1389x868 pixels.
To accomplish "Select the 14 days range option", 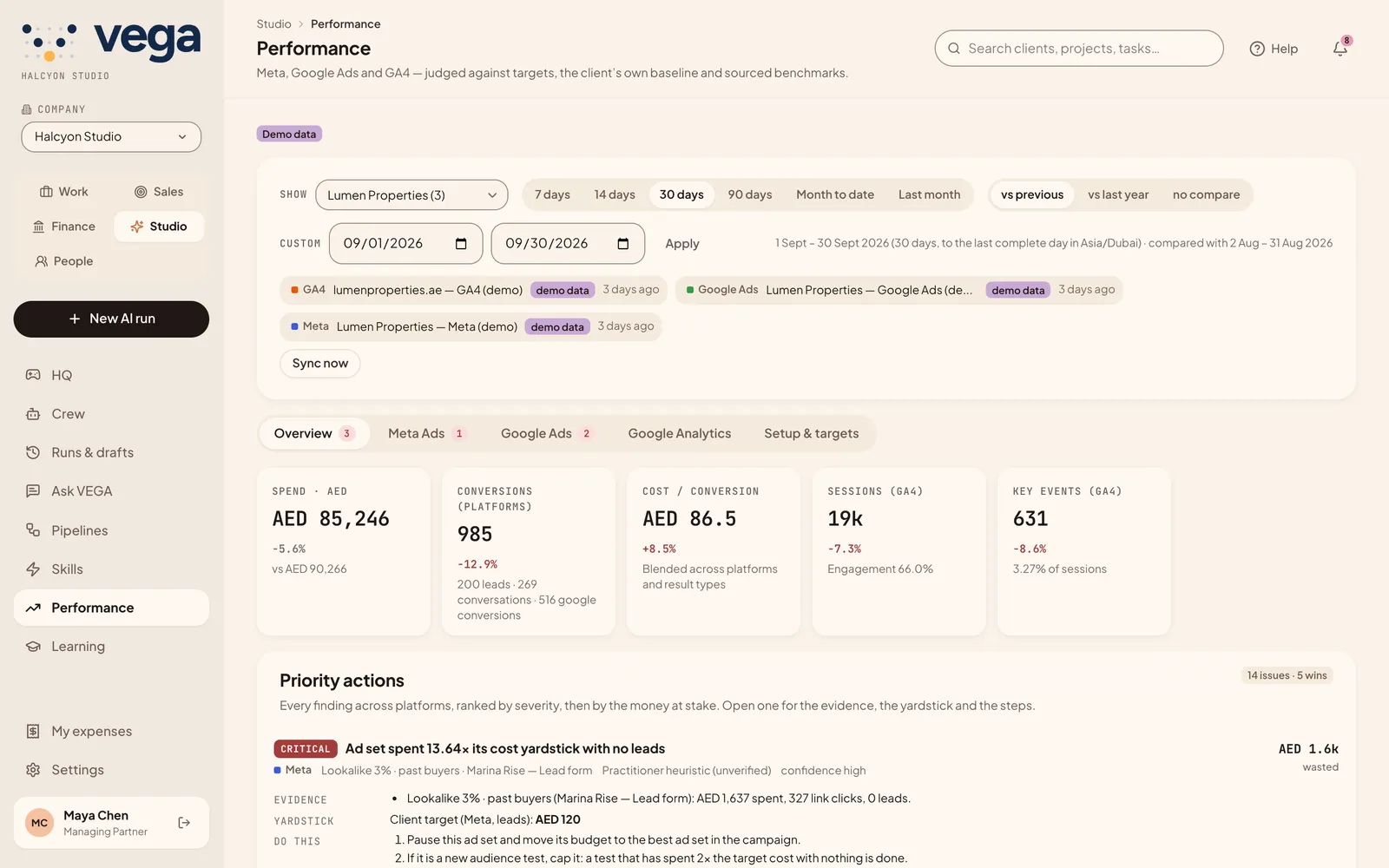I will (x=615, y=194).
